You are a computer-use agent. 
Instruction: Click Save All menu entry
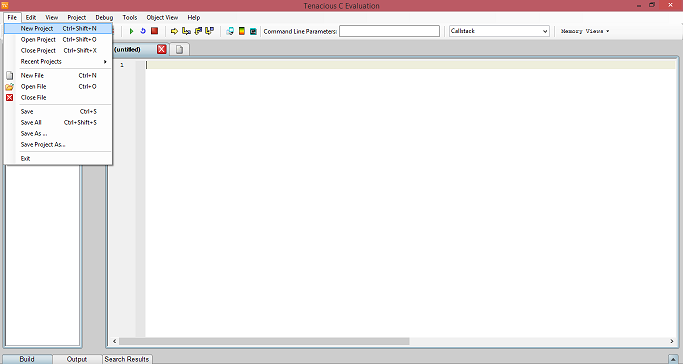pyautogui.click(x=58, y=122)
